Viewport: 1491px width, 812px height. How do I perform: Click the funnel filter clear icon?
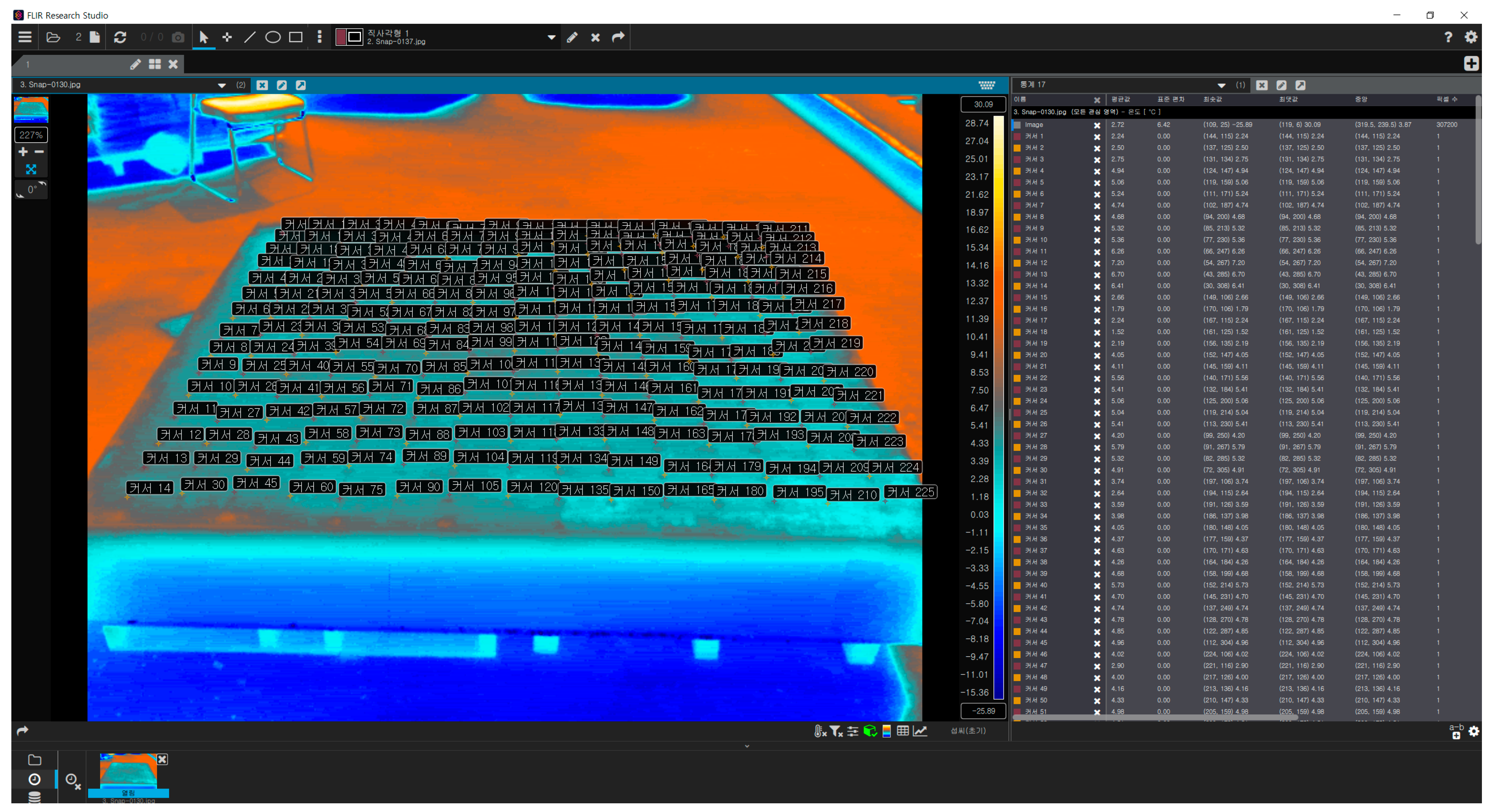(836, 731)
